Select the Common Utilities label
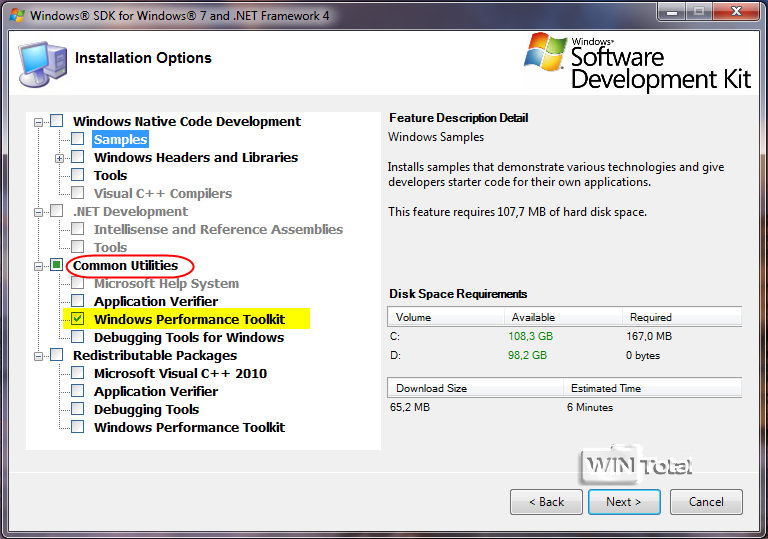Viewport: 768px width, 539px height. click(125, 265)
